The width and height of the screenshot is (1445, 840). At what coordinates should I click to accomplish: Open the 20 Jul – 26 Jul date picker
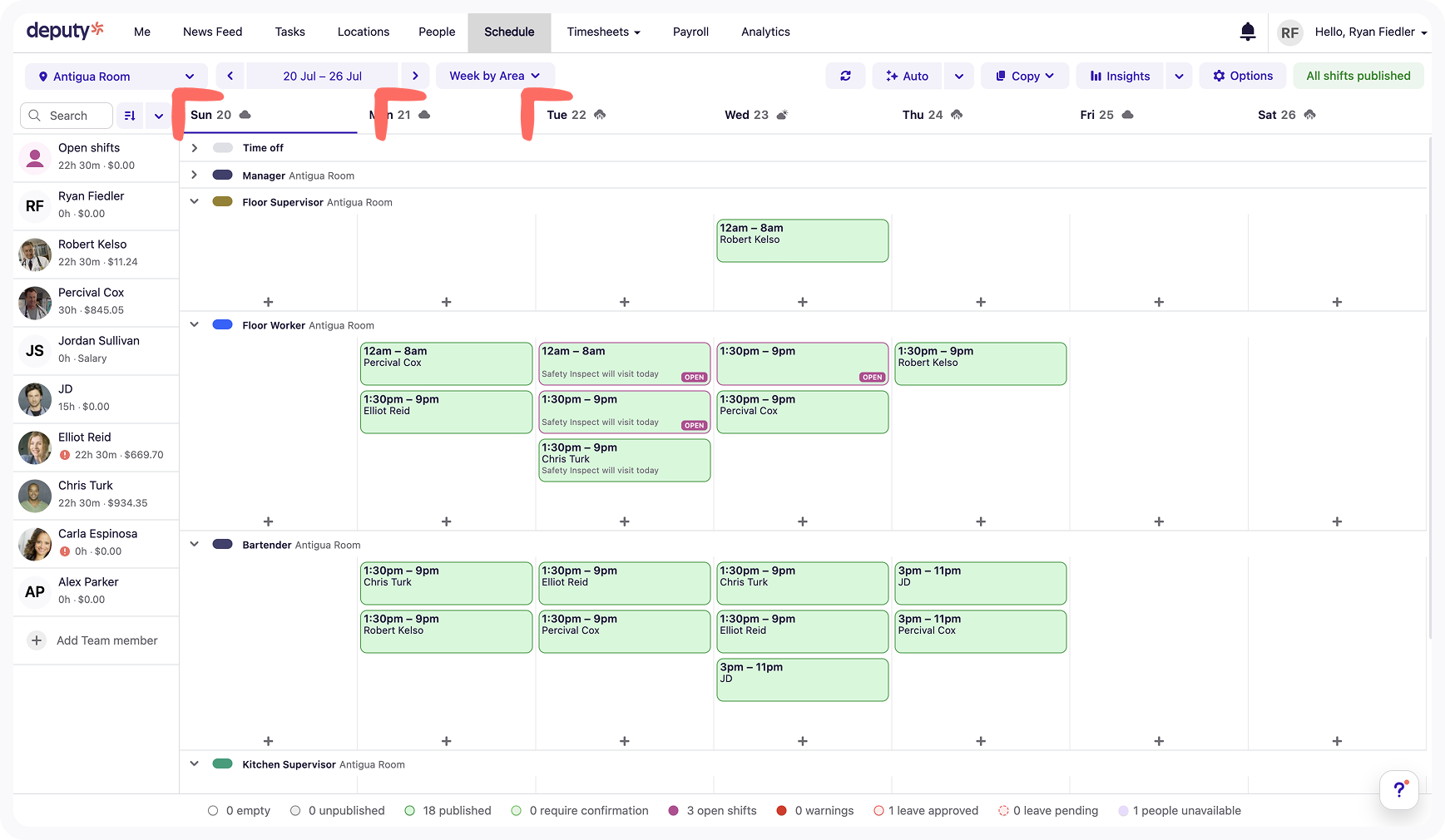coord(323,76)
